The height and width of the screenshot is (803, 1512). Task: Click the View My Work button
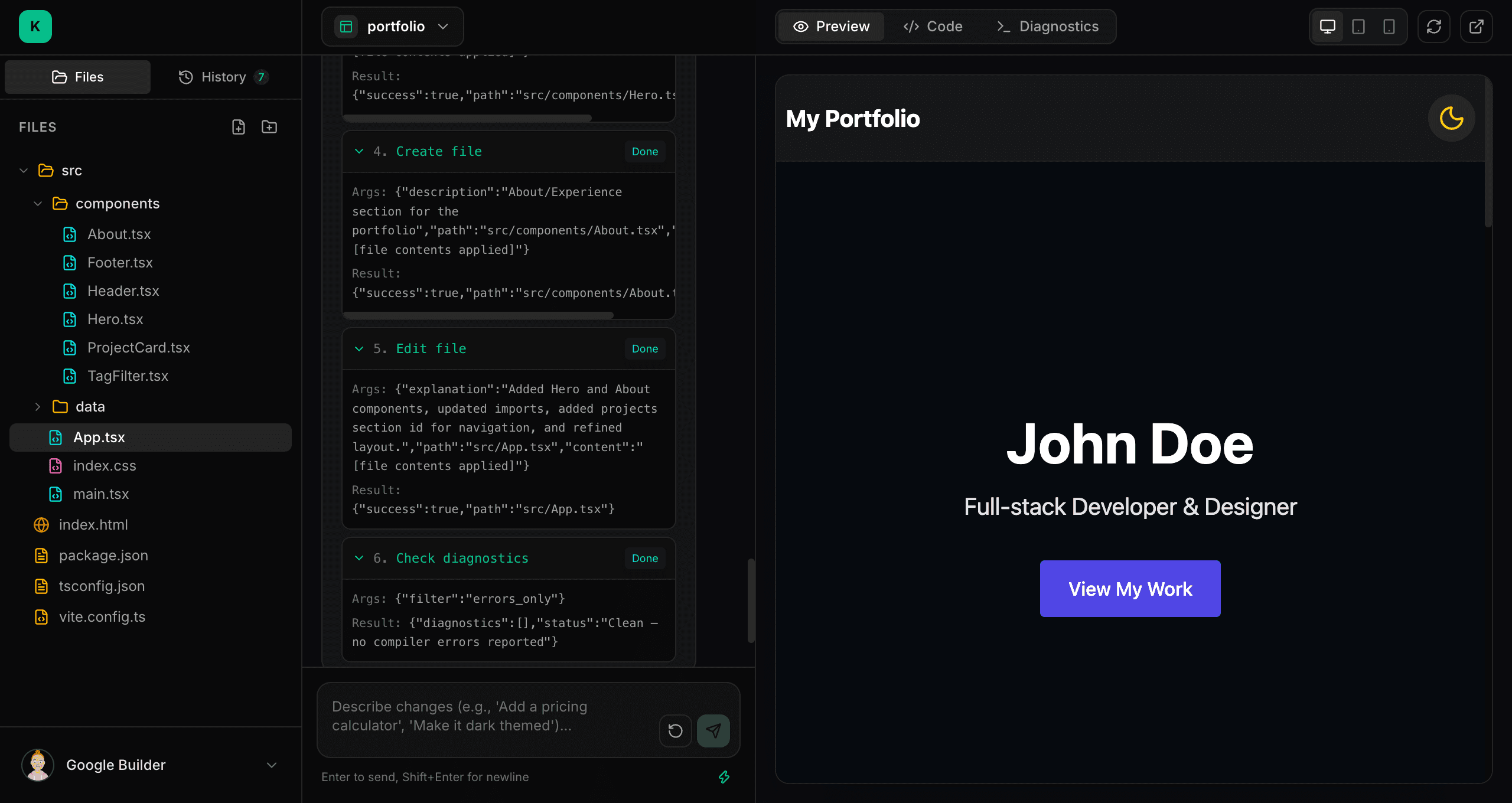(x=1130, y=589)
